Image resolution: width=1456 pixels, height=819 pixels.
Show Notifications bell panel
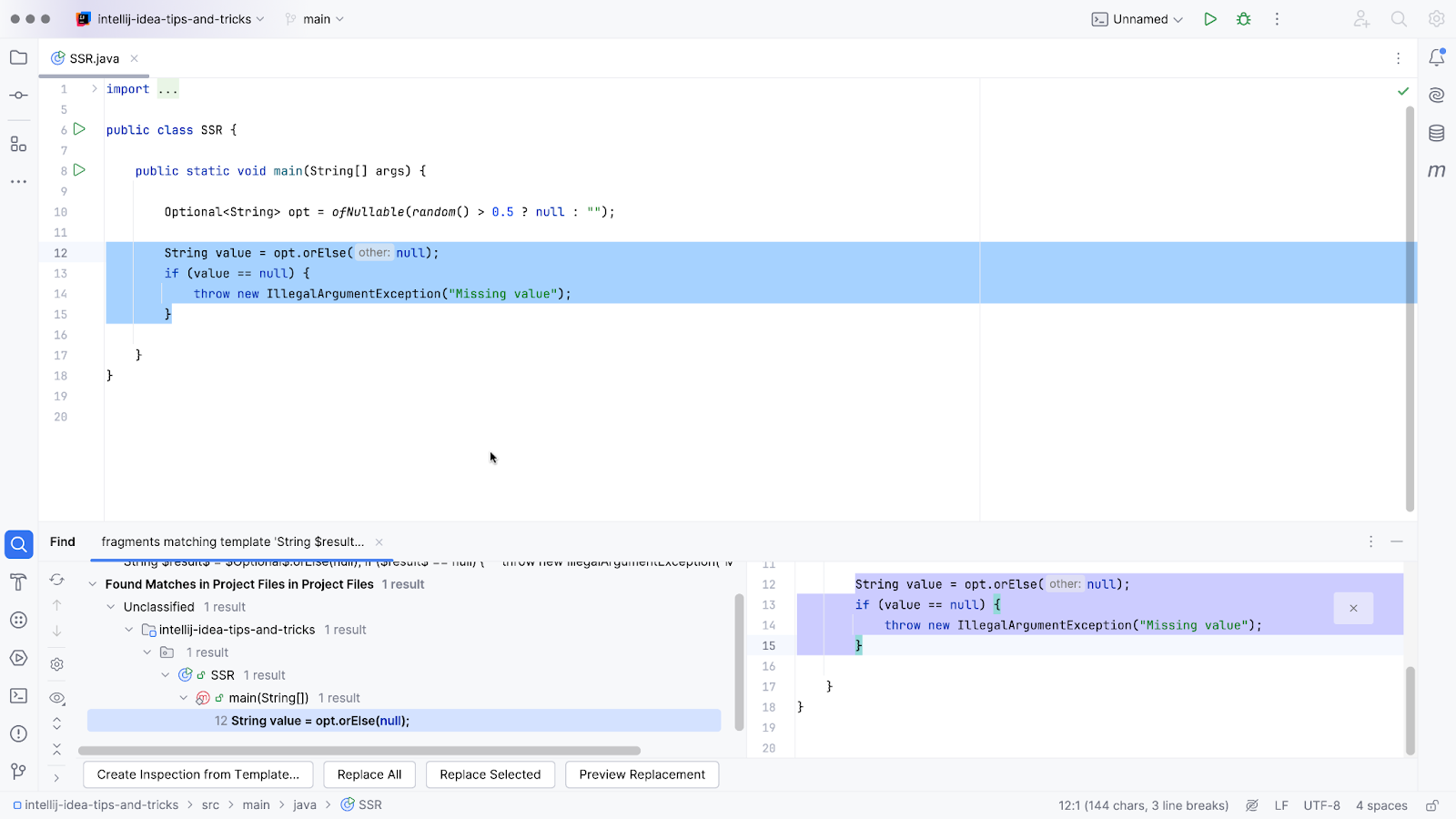click(1436, 57)
